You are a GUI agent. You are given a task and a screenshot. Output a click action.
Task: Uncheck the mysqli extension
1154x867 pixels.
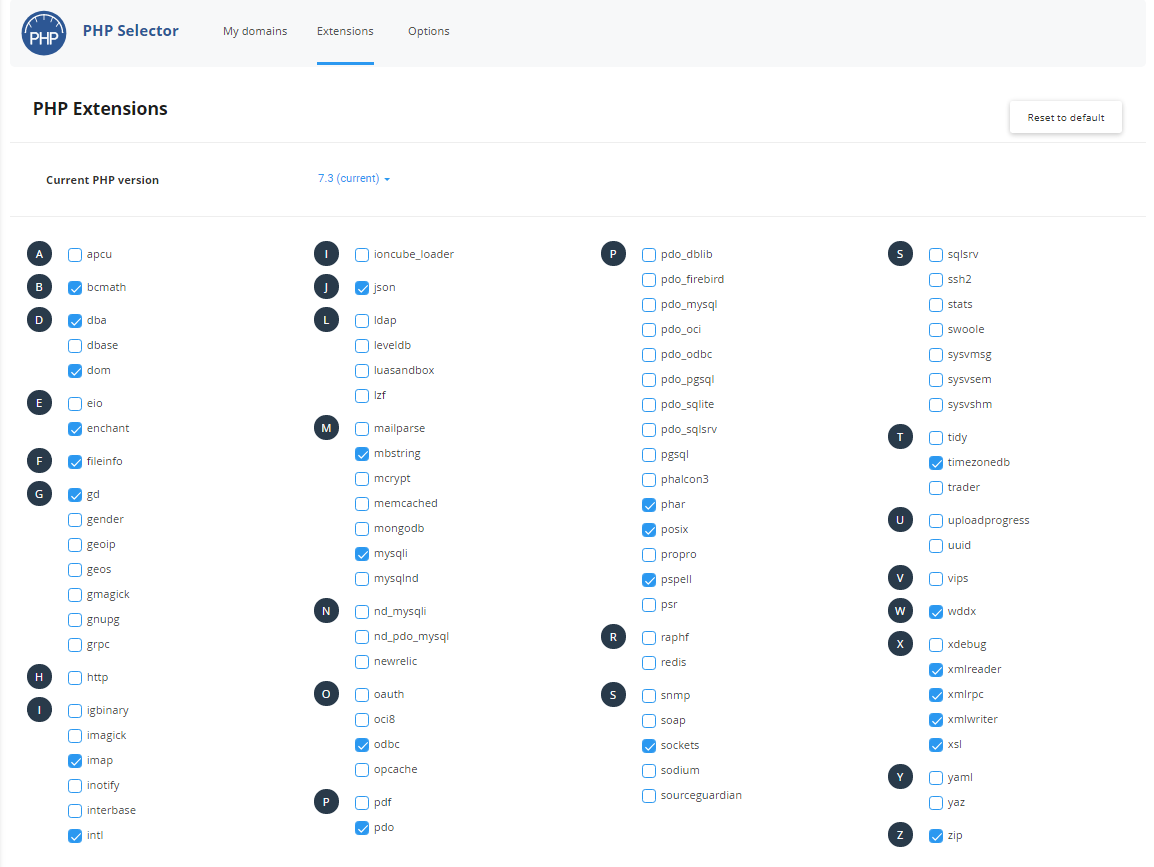362,554
